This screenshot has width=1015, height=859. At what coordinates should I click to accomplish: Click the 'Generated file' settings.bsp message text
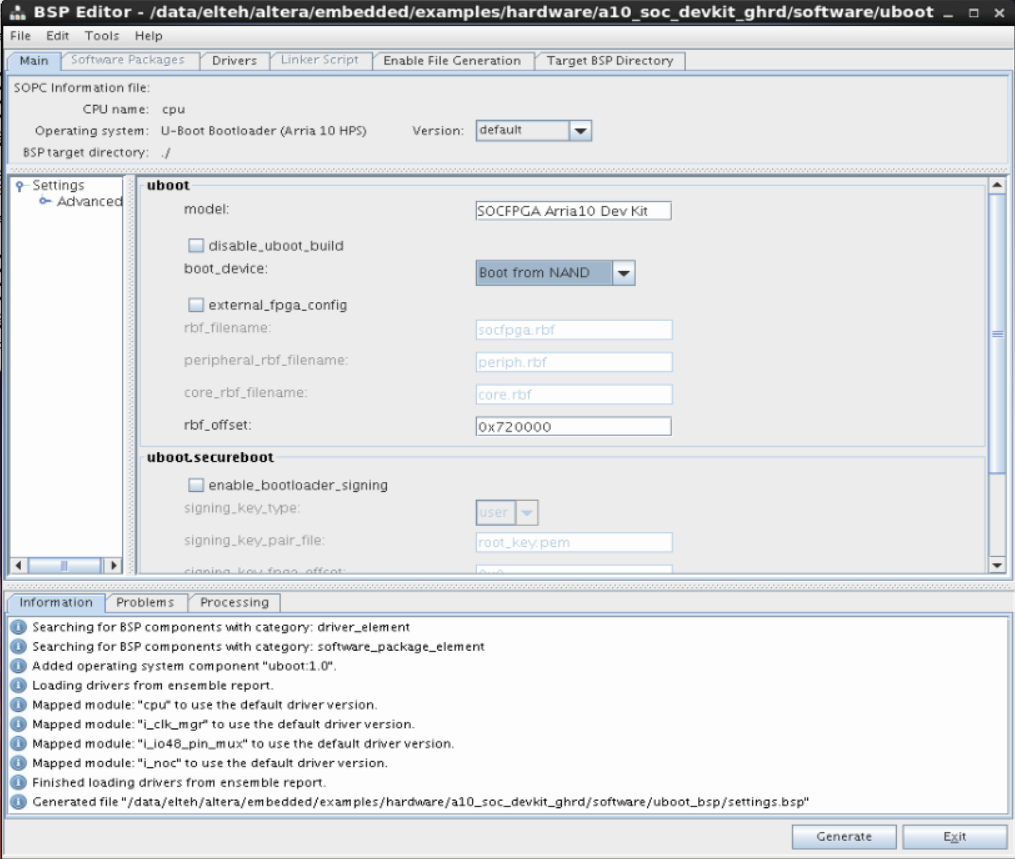pyautogui.click(x=421, y=802)
